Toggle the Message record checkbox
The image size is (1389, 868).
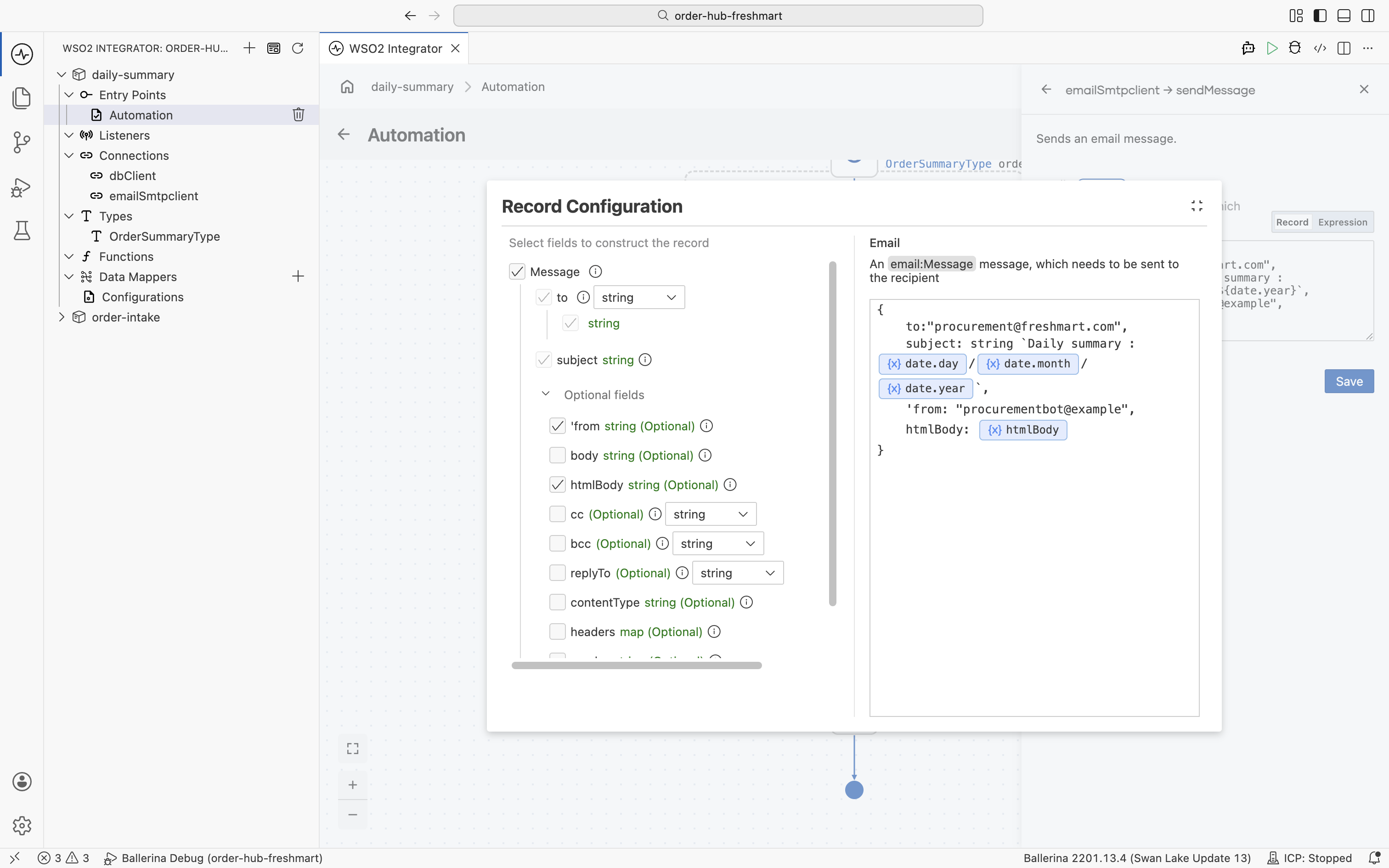[x=517, y=271]
